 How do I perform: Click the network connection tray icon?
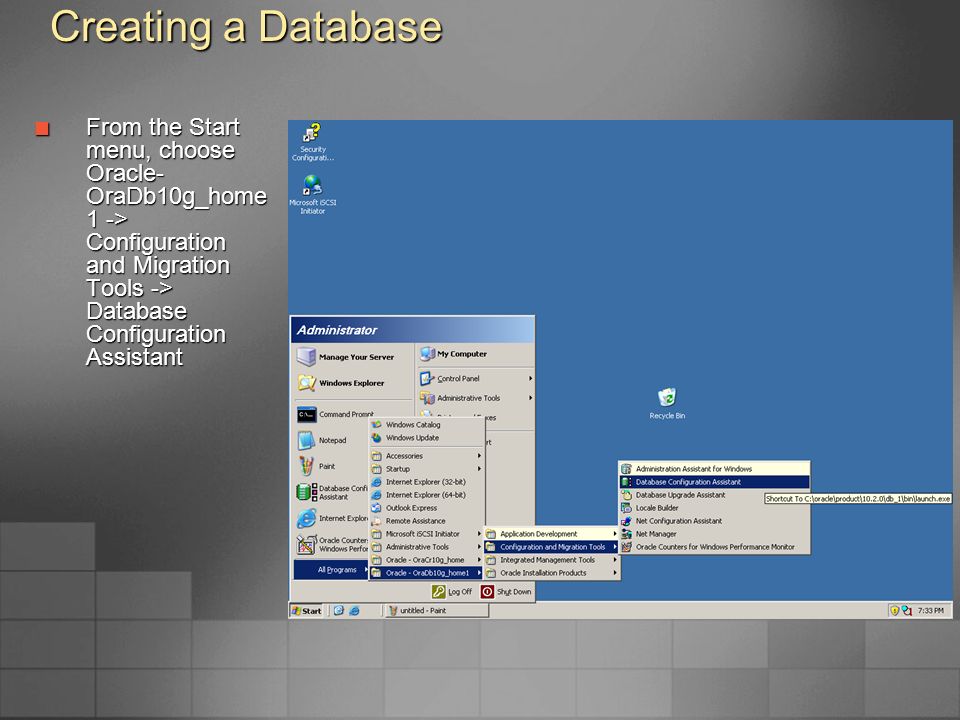(907, 610)
